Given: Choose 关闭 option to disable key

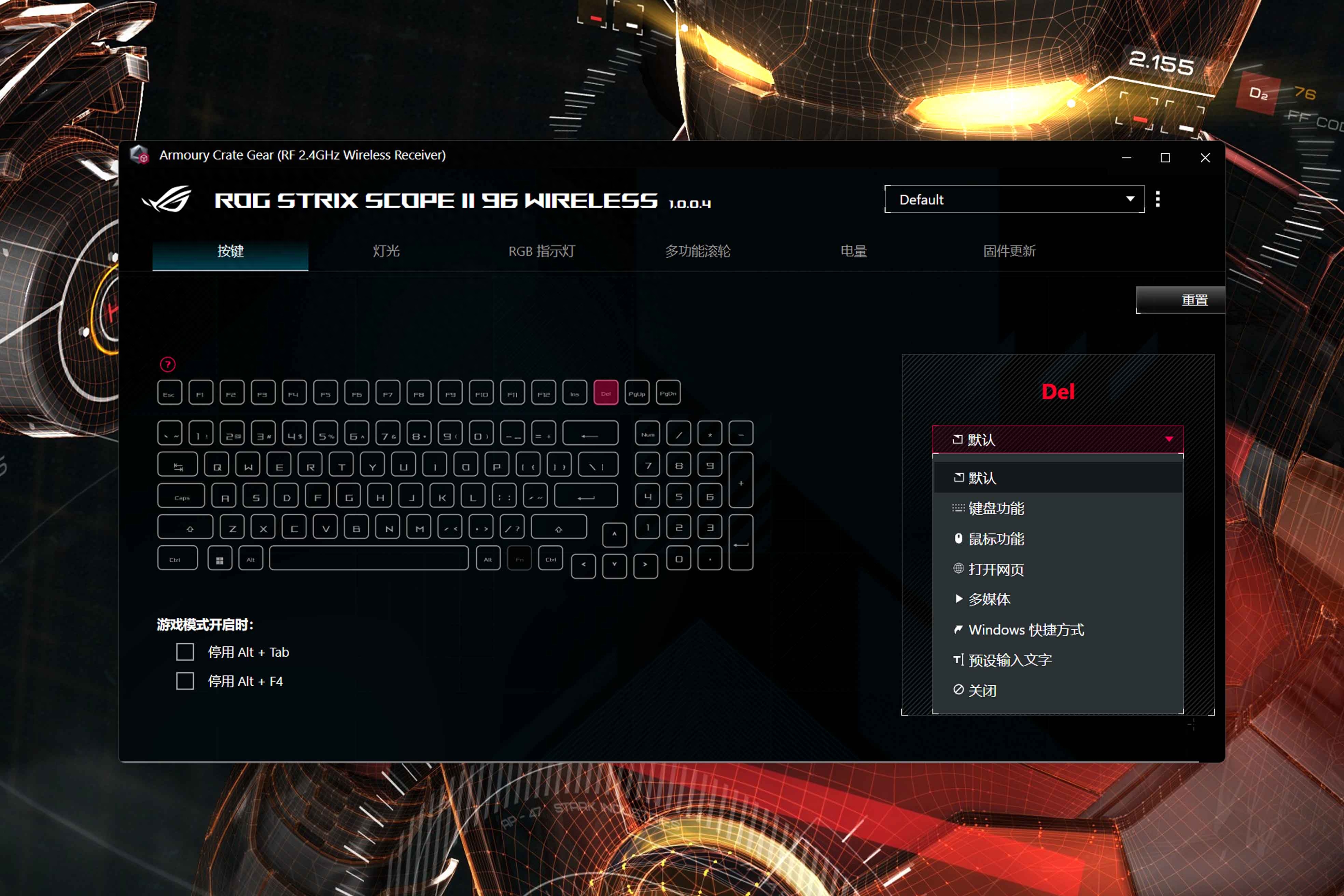Looking at the screenshot, I should 1058,690.
